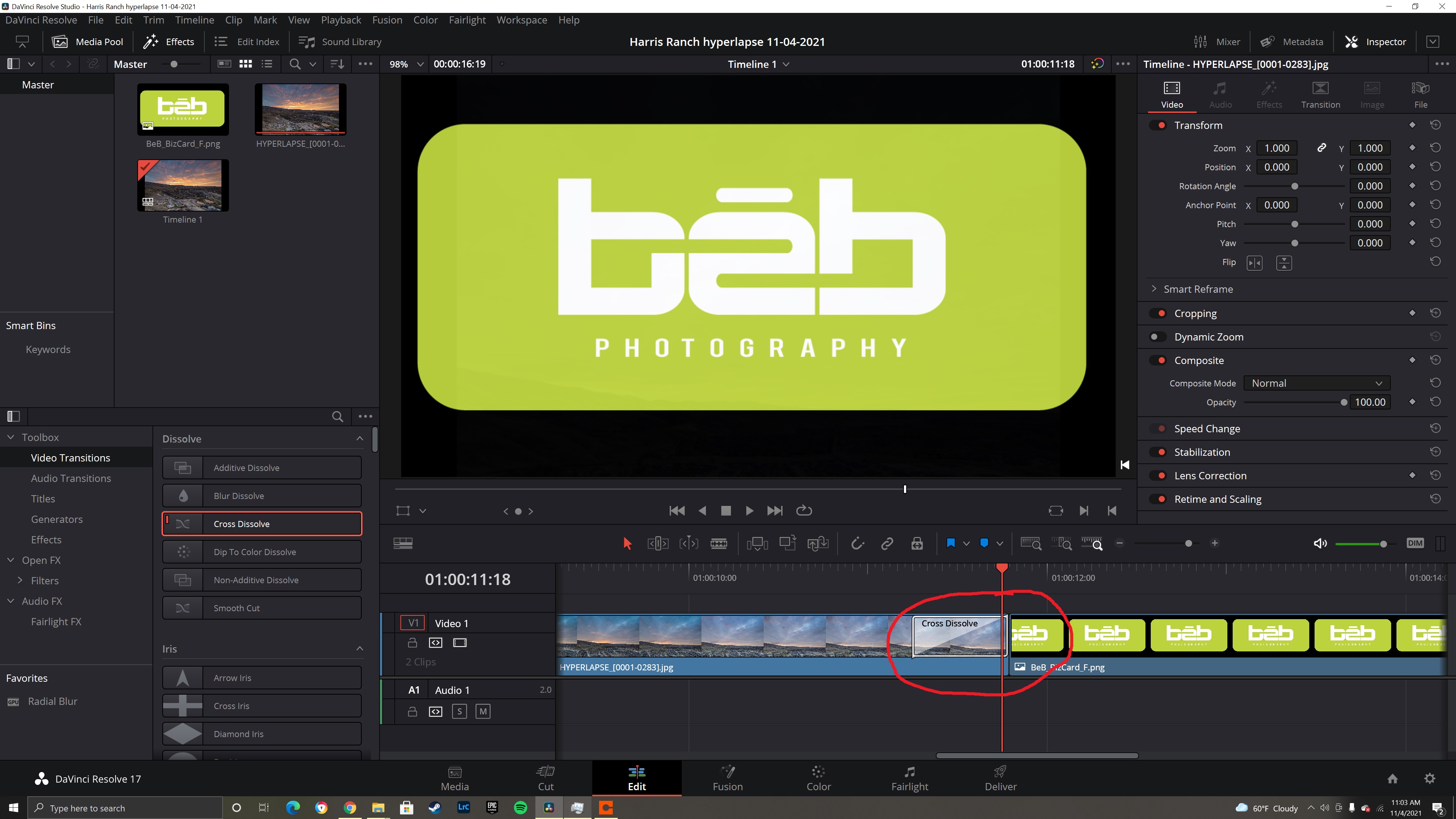Select the arrow Selection Mode tool

point(627,543)
